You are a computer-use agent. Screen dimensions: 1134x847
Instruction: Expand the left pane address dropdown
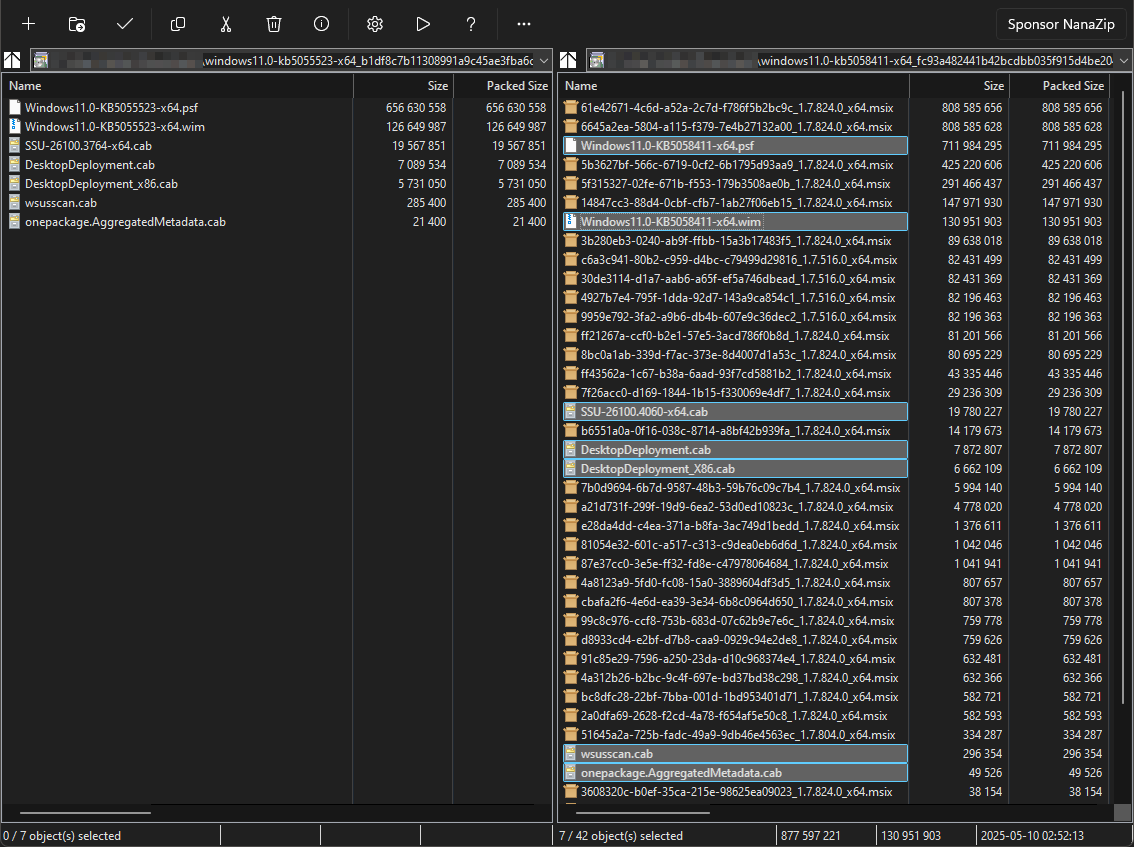(x=544, y=61)
